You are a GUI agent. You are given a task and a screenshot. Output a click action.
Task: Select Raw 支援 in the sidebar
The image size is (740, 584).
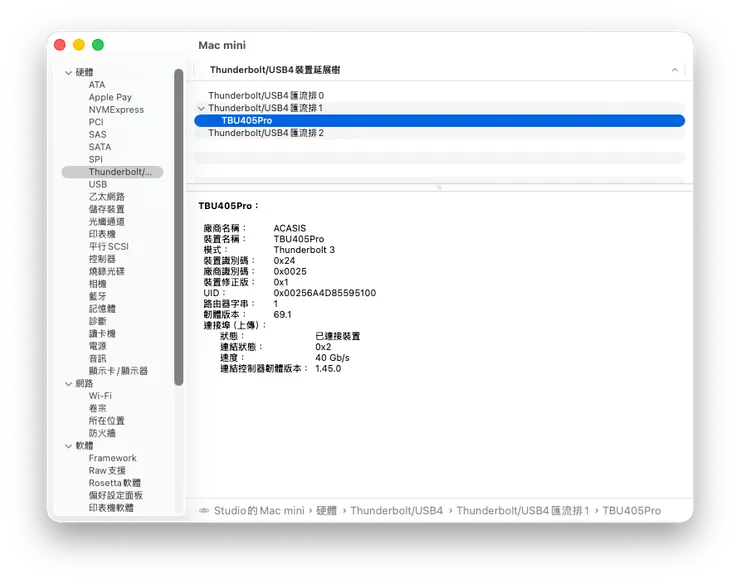coord(107,471)
